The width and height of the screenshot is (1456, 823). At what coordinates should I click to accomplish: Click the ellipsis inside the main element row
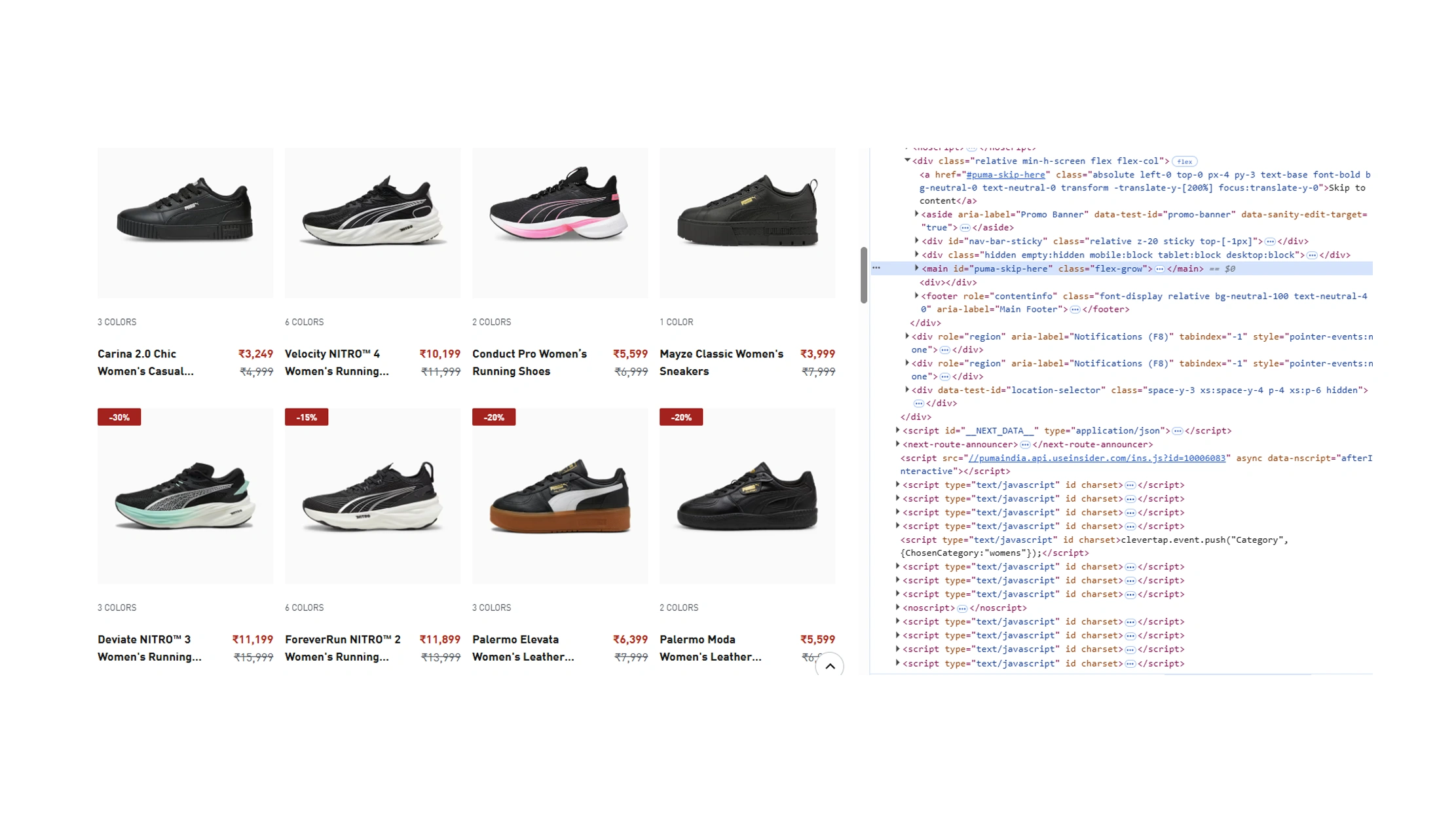pos(1159,269)
